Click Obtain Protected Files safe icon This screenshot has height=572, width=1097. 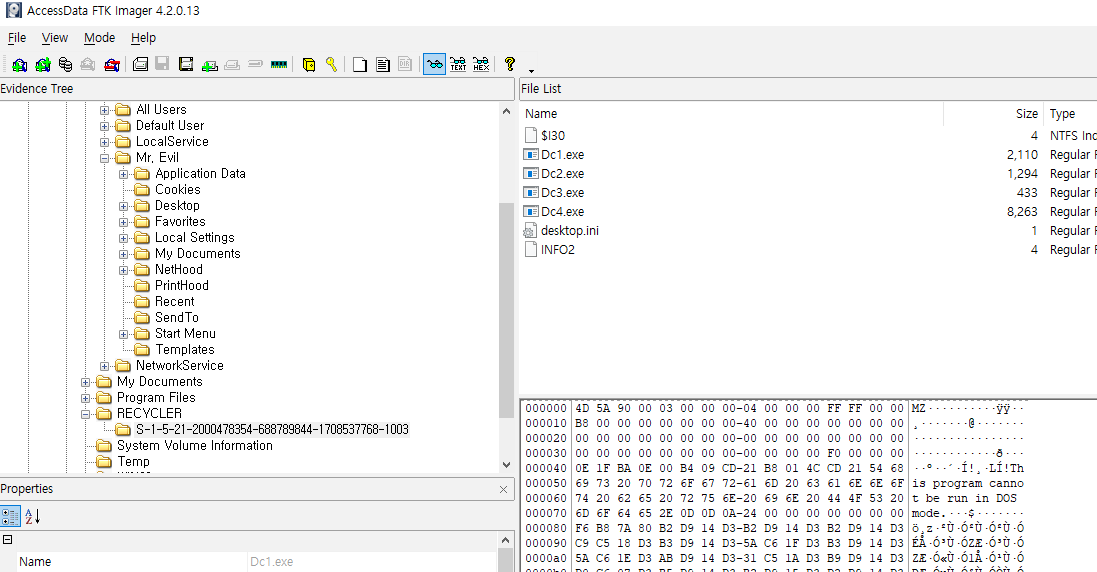tap(309, 64)
